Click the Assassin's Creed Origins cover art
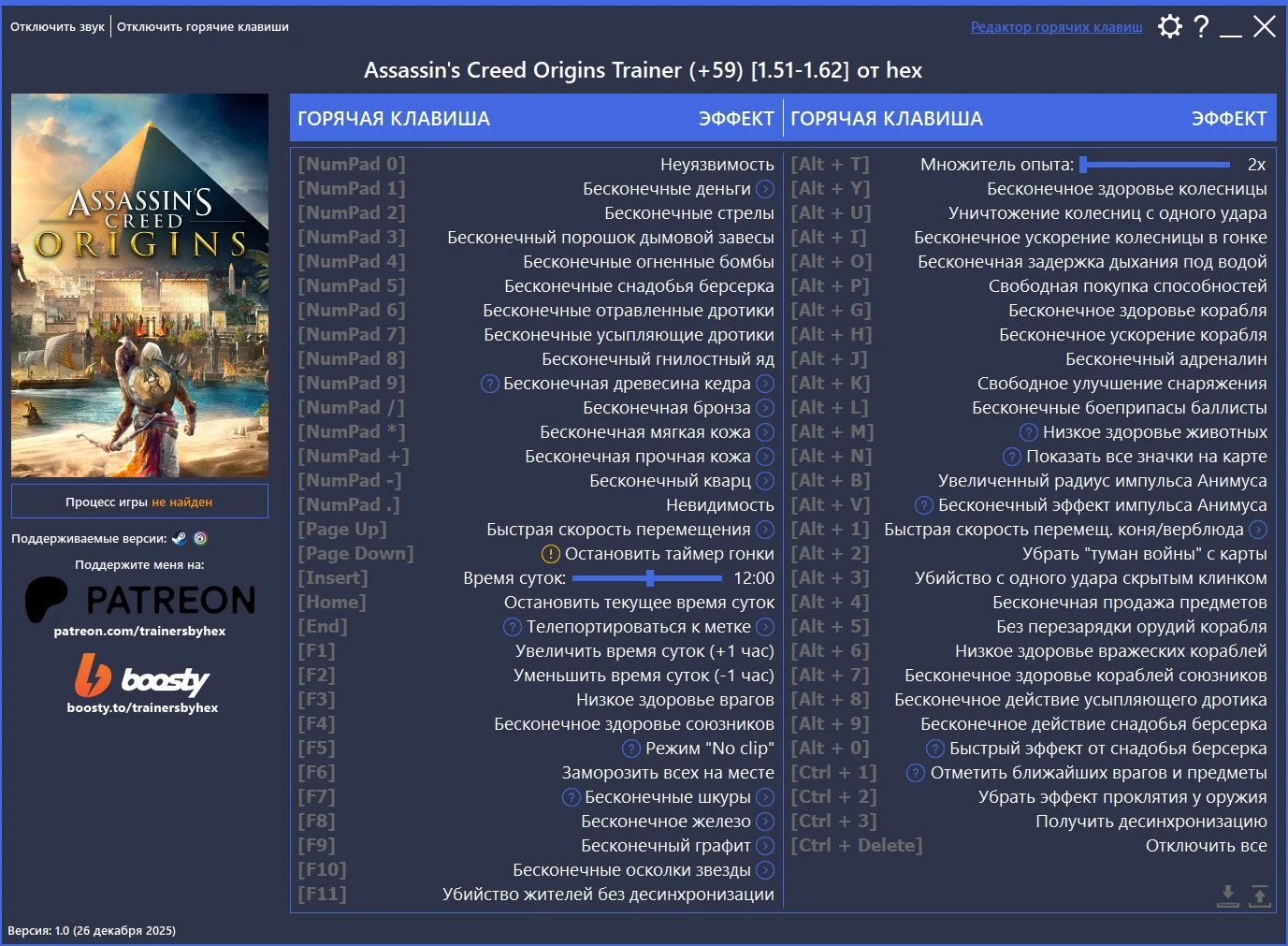Viewport: 1288px width, 946px height. pyautogui.click(x=138, y=284)
